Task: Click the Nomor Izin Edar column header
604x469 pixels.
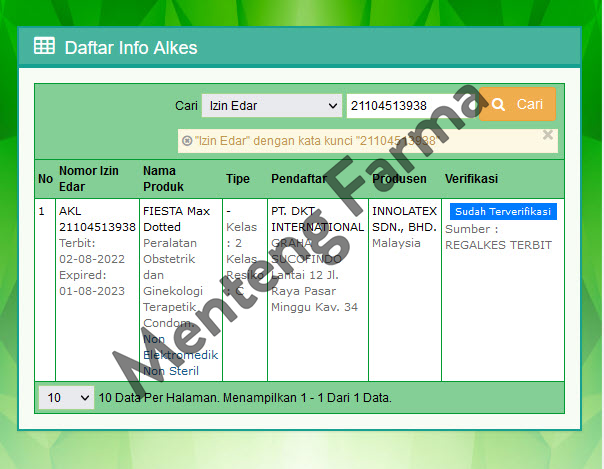Action: [x=88, y=178]
